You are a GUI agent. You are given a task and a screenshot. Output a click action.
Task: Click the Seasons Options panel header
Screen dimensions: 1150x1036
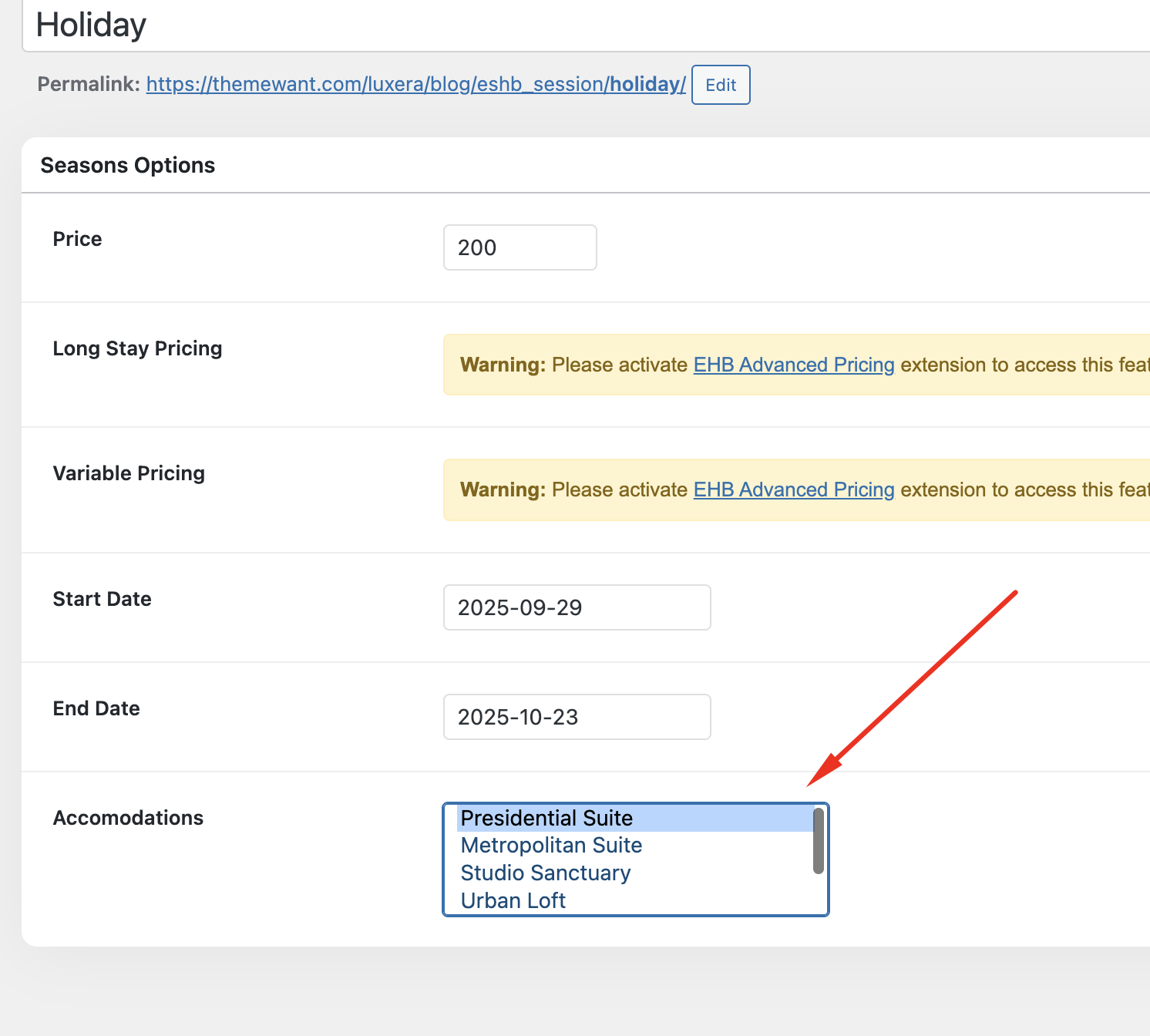(x=128, y=165)
